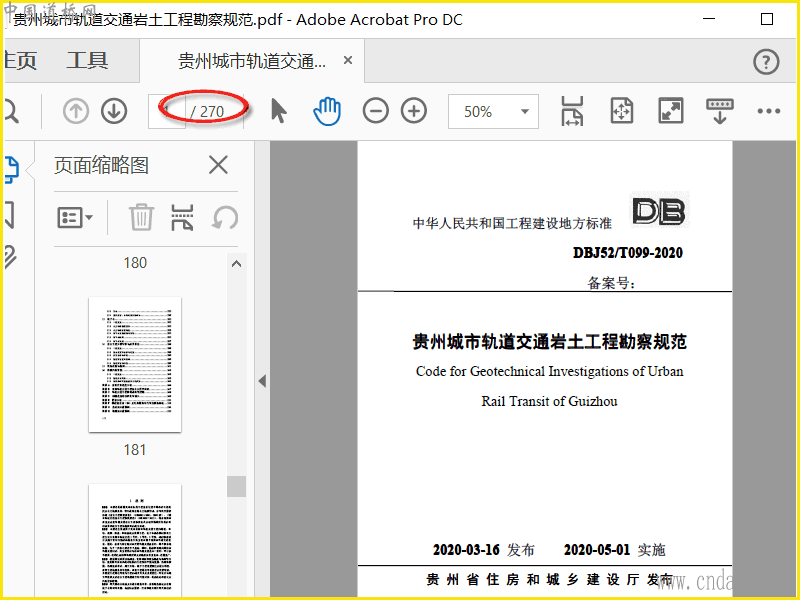Select the page 181 thumbnail

point(135,364)
